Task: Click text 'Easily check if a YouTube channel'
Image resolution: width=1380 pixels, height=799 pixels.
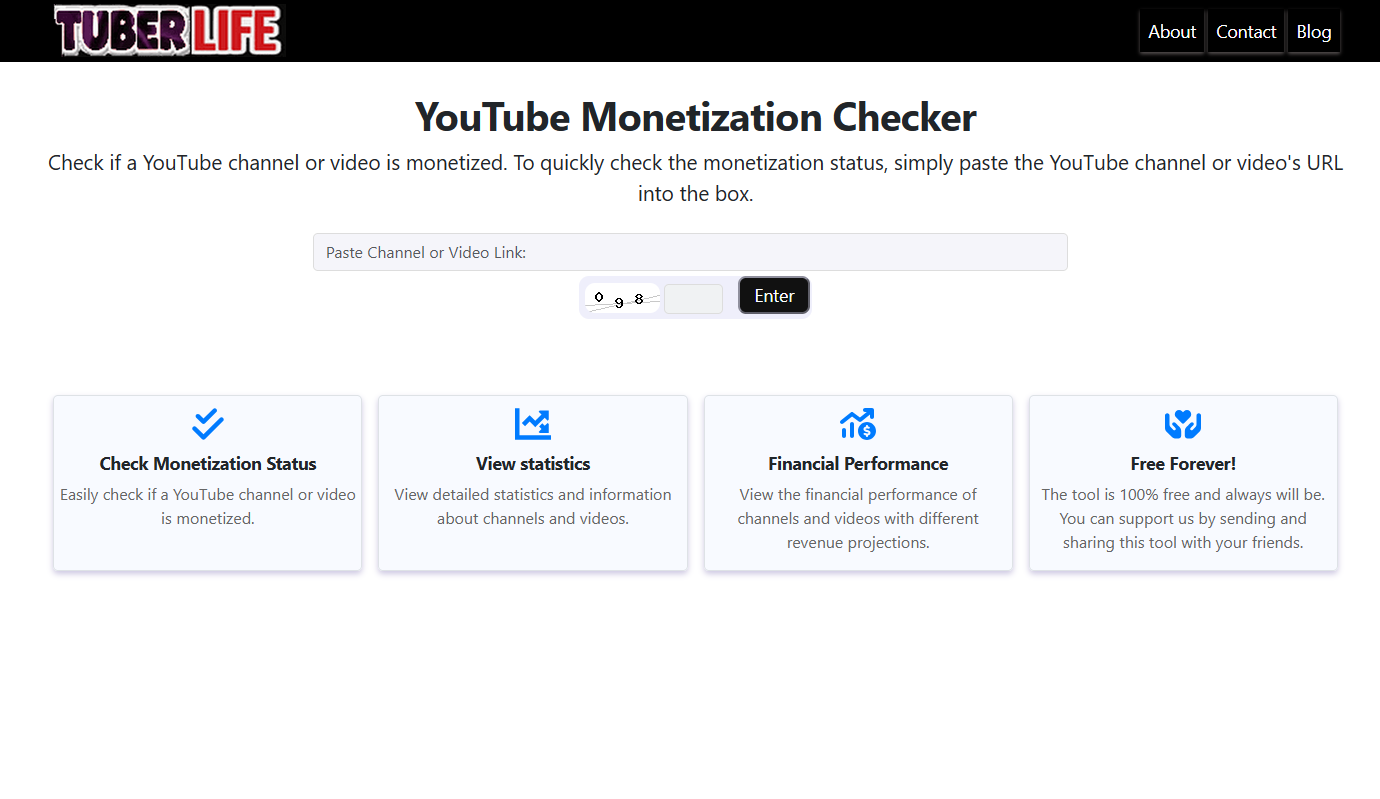Action: 176,494
